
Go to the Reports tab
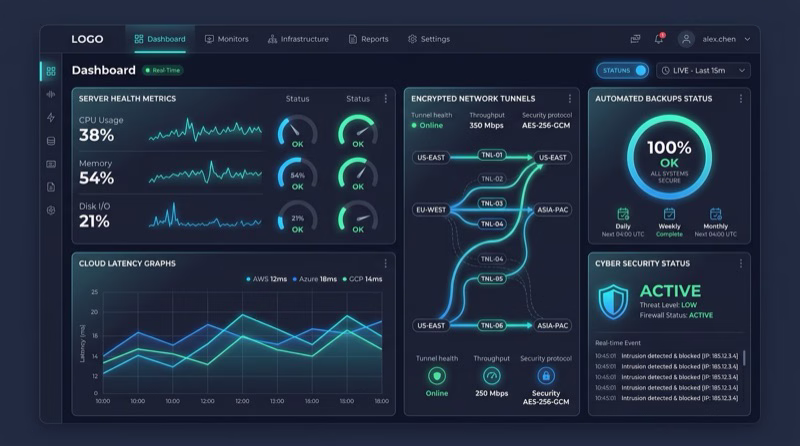pos(368,39)
